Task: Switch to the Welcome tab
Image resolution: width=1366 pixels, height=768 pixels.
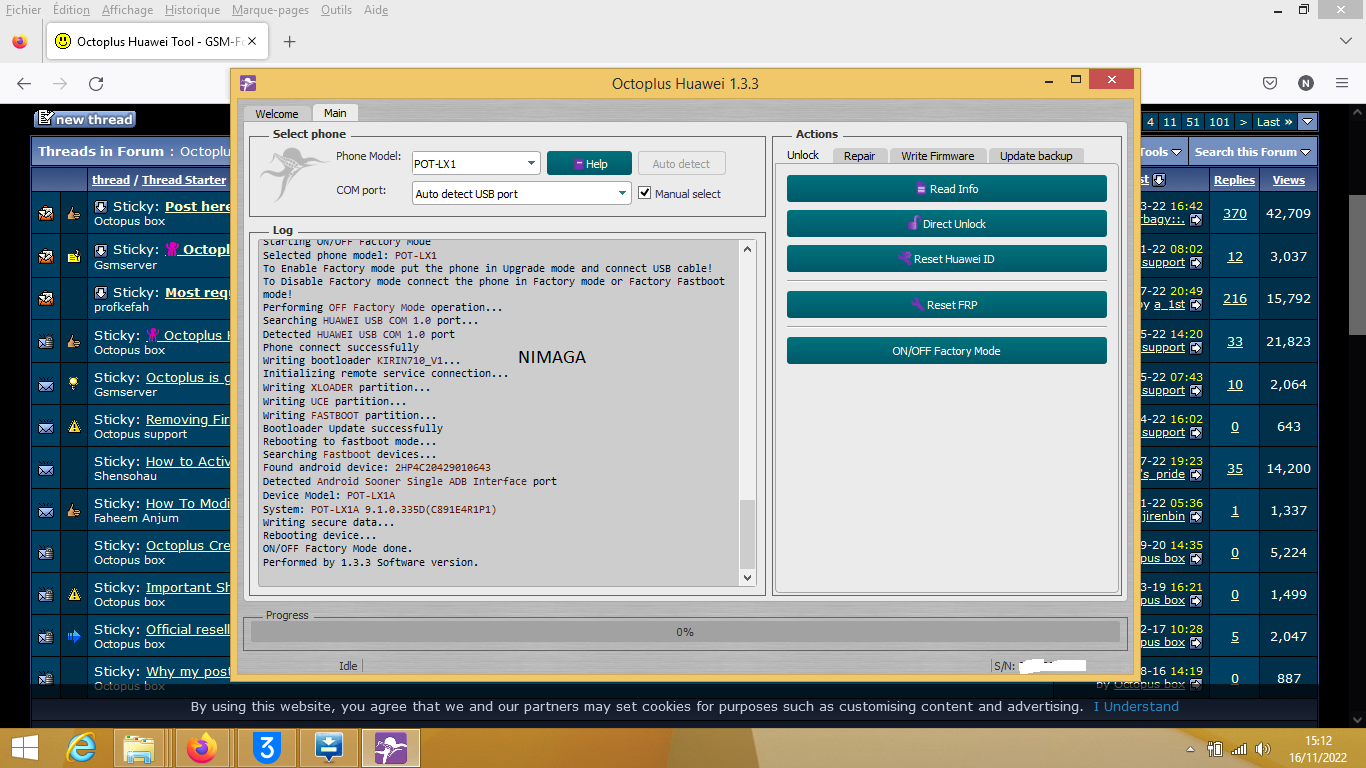Action: point(277,113)
